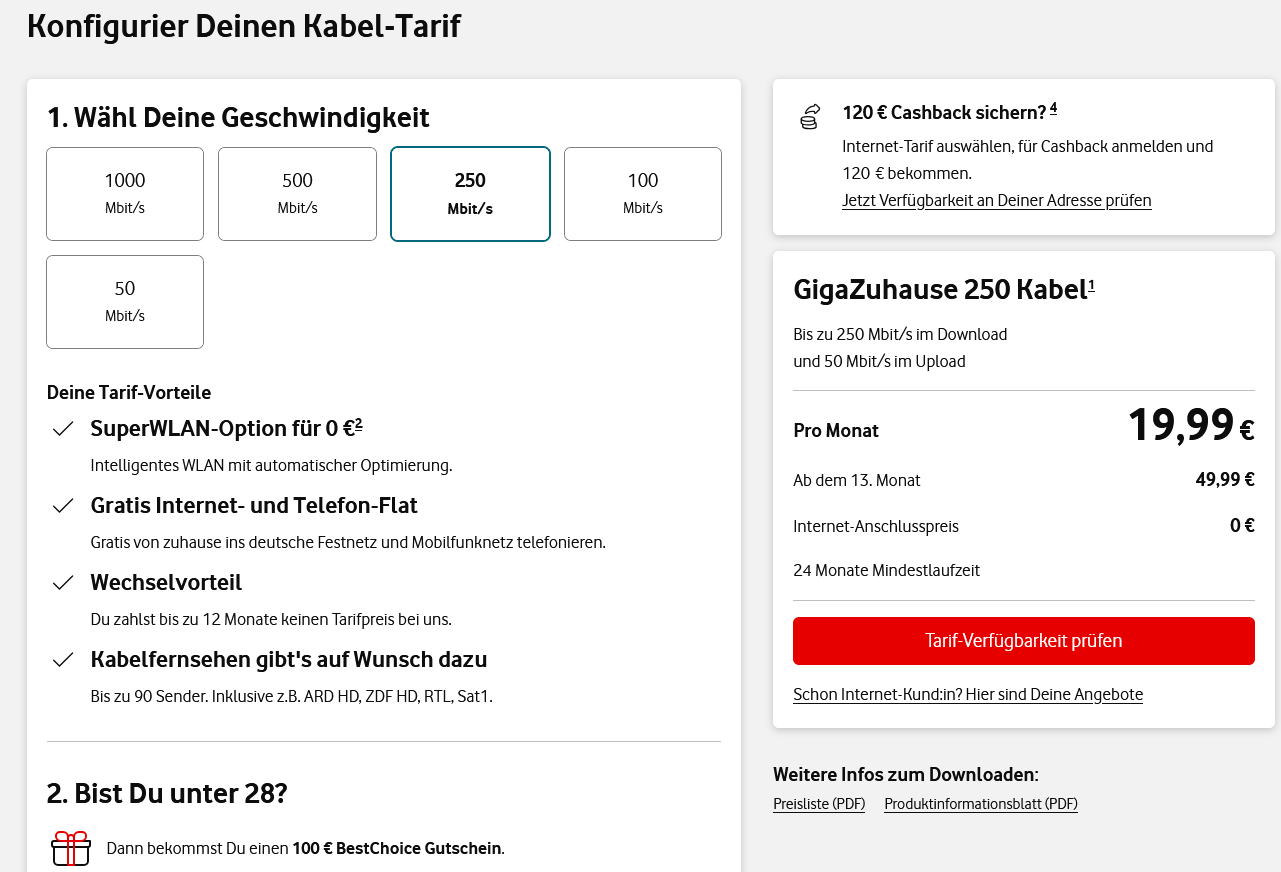The width and height of the screenshot is (1281, 872).
Task: Click the Konfigurier Deinen Kabel-Tarif title
Action: click(x=244, y=26)
